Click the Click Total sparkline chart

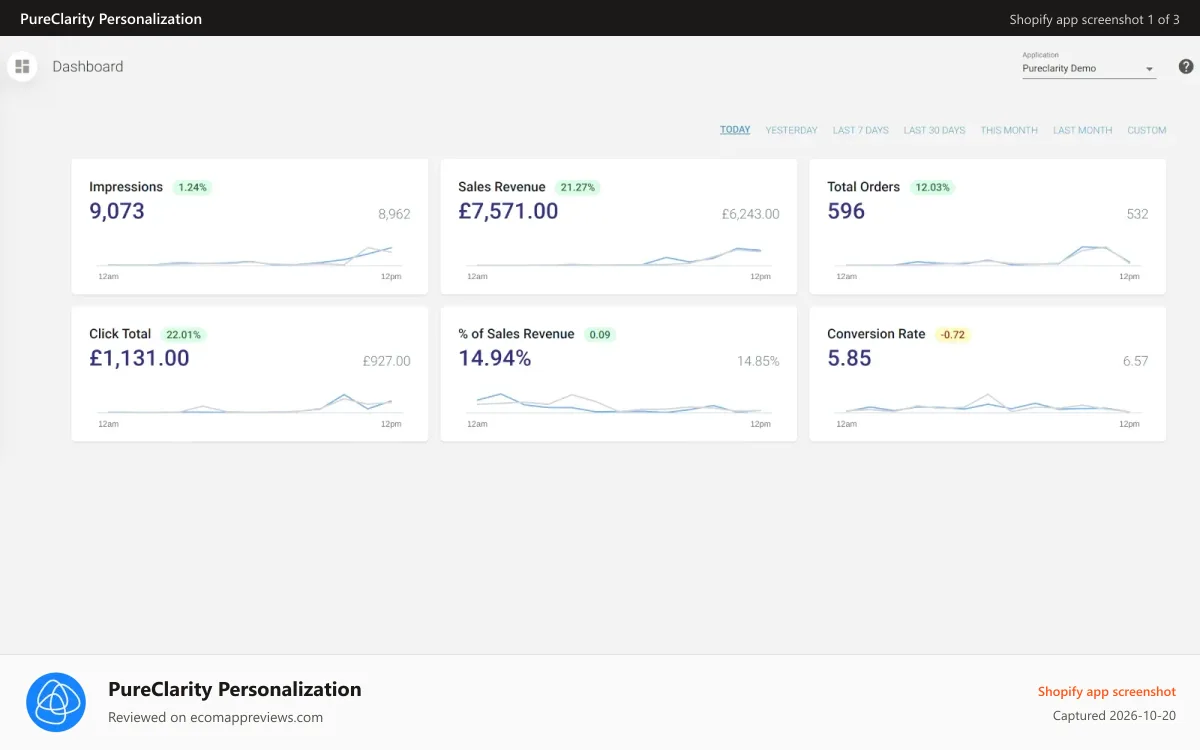tap(250, 405)
